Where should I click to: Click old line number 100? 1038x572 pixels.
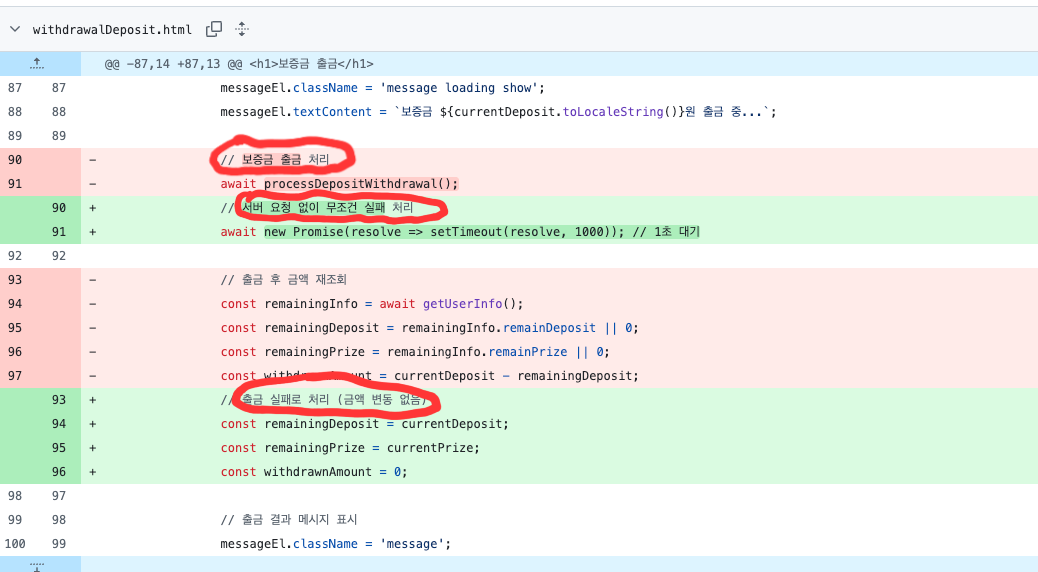[x=15, y=544]
